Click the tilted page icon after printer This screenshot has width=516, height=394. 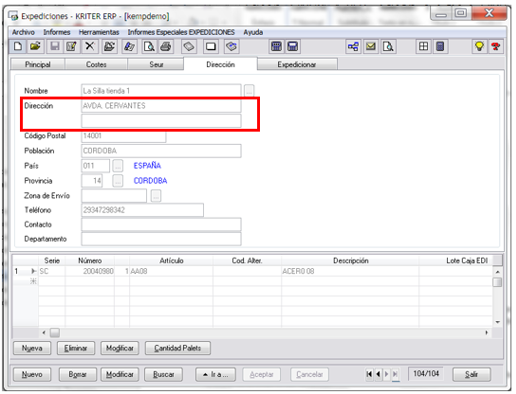pos(189,46)
